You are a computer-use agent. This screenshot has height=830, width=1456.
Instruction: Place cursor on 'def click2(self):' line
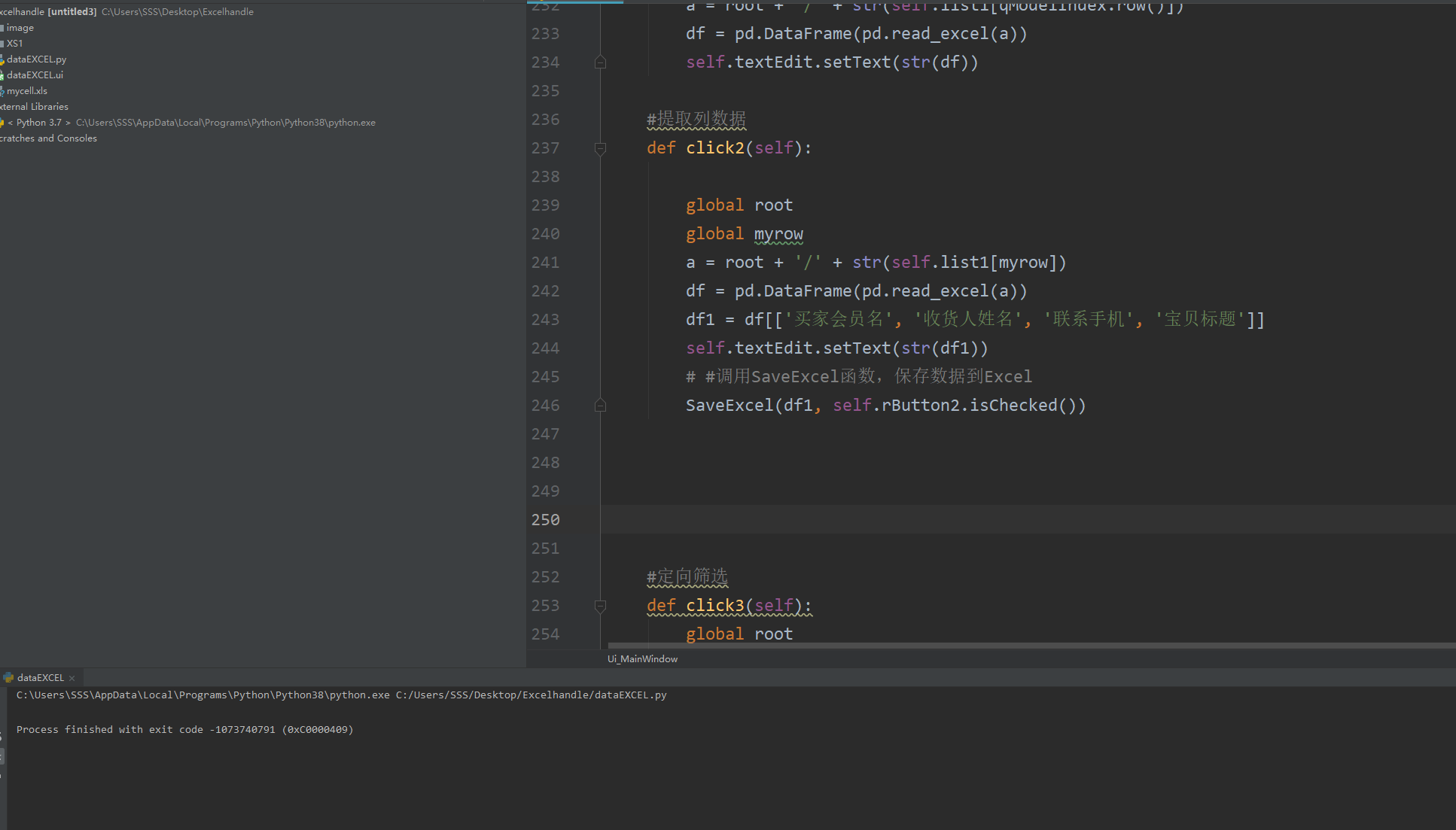coord(729,148)
